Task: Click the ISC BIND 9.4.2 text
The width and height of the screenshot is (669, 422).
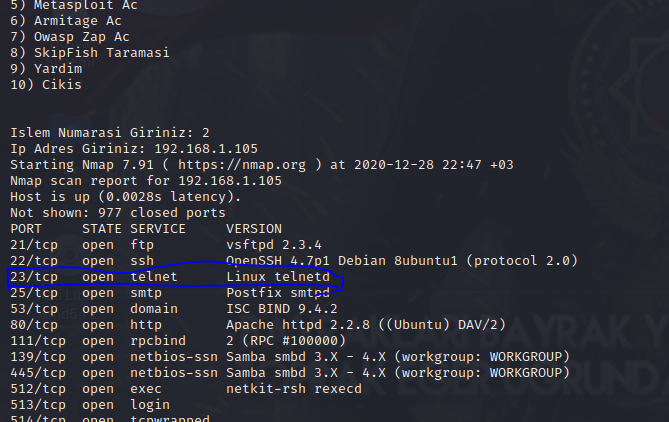Action: [x=282, y=309]
